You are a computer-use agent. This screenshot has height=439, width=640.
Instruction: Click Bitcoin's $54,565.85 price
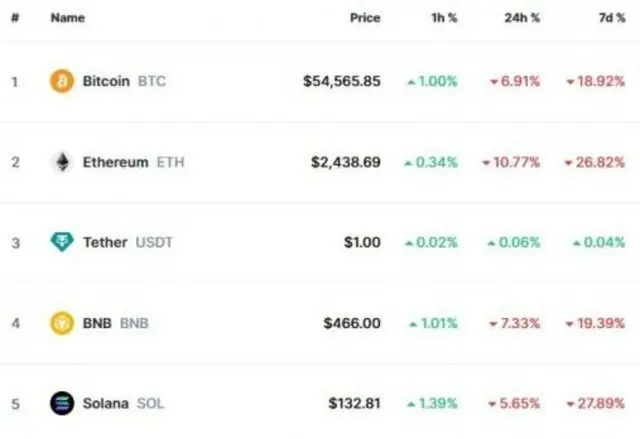[x=342, y=81]
